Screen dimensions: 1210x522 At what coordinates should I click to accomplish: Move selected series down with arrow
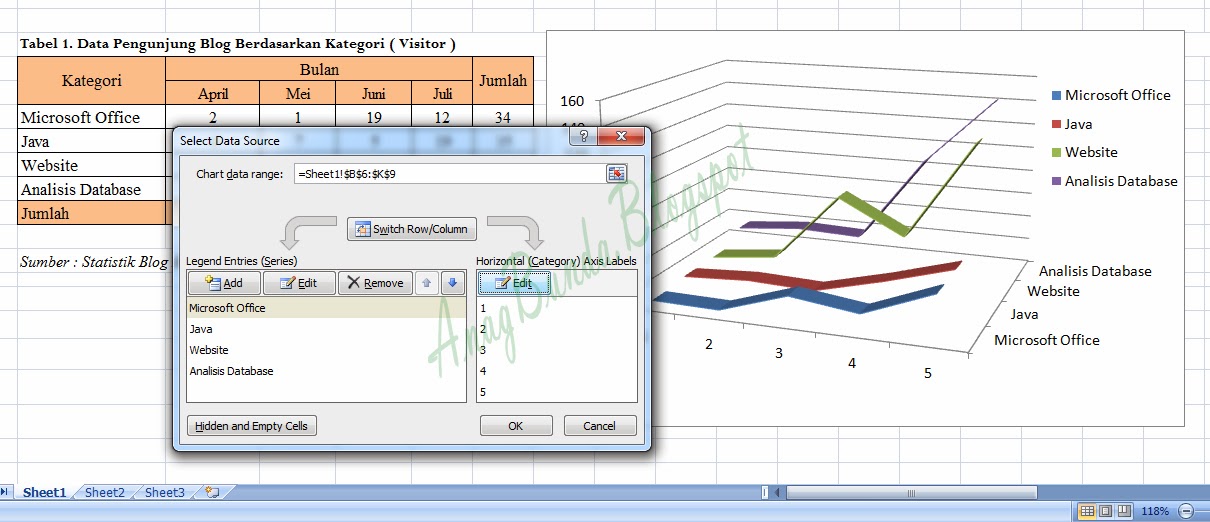pyautogui.click(x=453, y=283)
